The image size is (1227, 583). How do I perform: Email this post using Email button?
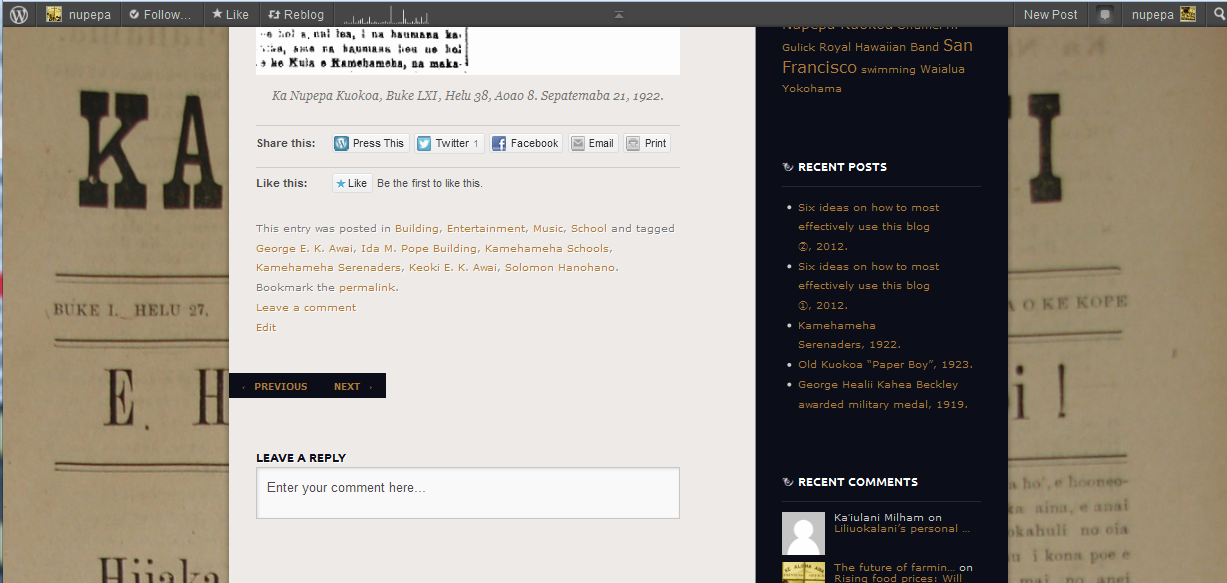tap(592, 143)
